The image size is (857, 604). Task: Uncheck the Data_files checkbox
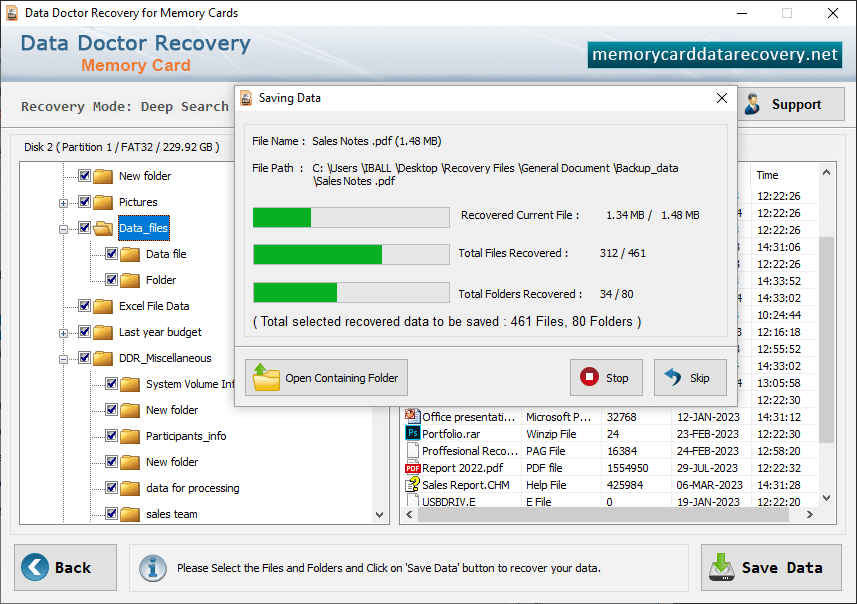coord(84,227)
